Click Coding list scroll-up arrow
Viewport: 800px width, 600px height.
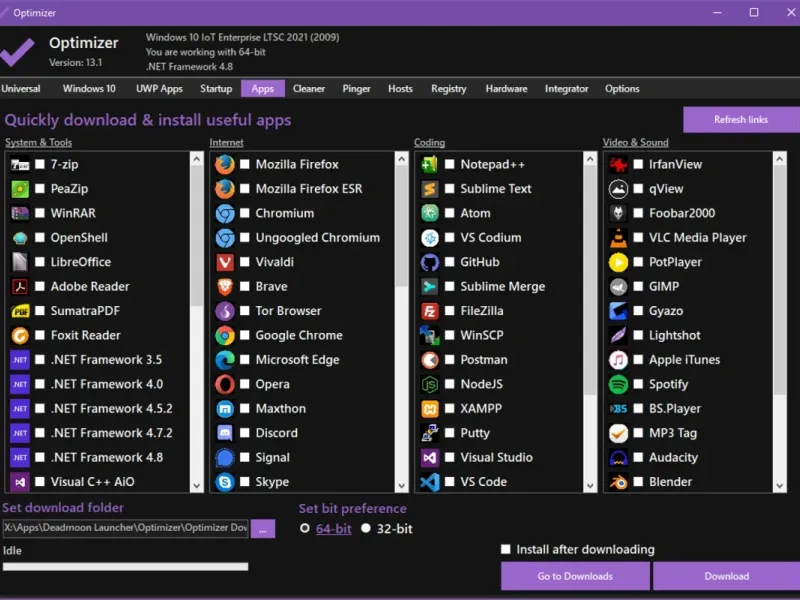pos(590,159)
